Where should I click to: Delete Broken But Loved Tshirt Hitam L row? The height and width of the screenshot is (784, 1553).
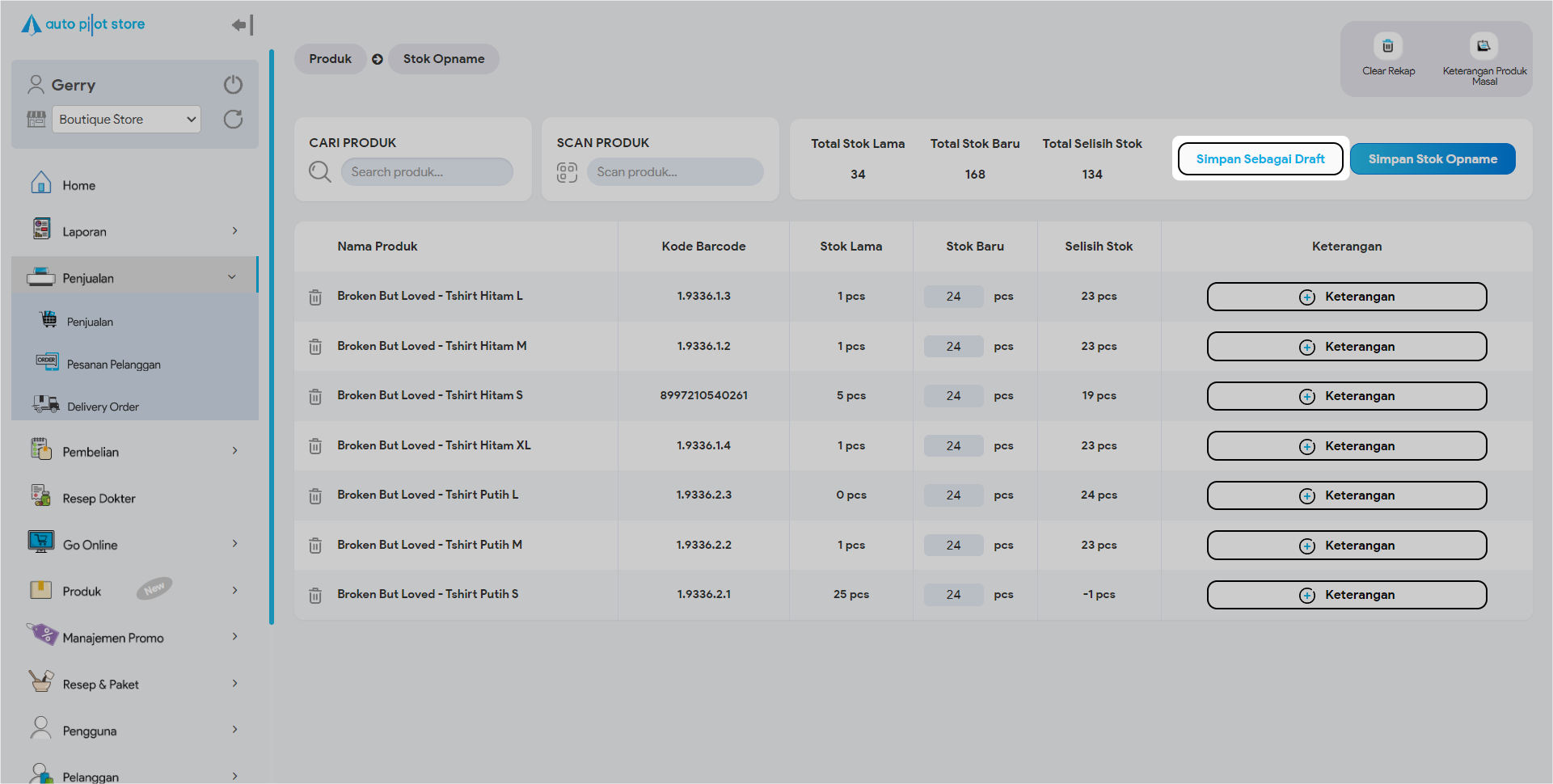(315, 297)
